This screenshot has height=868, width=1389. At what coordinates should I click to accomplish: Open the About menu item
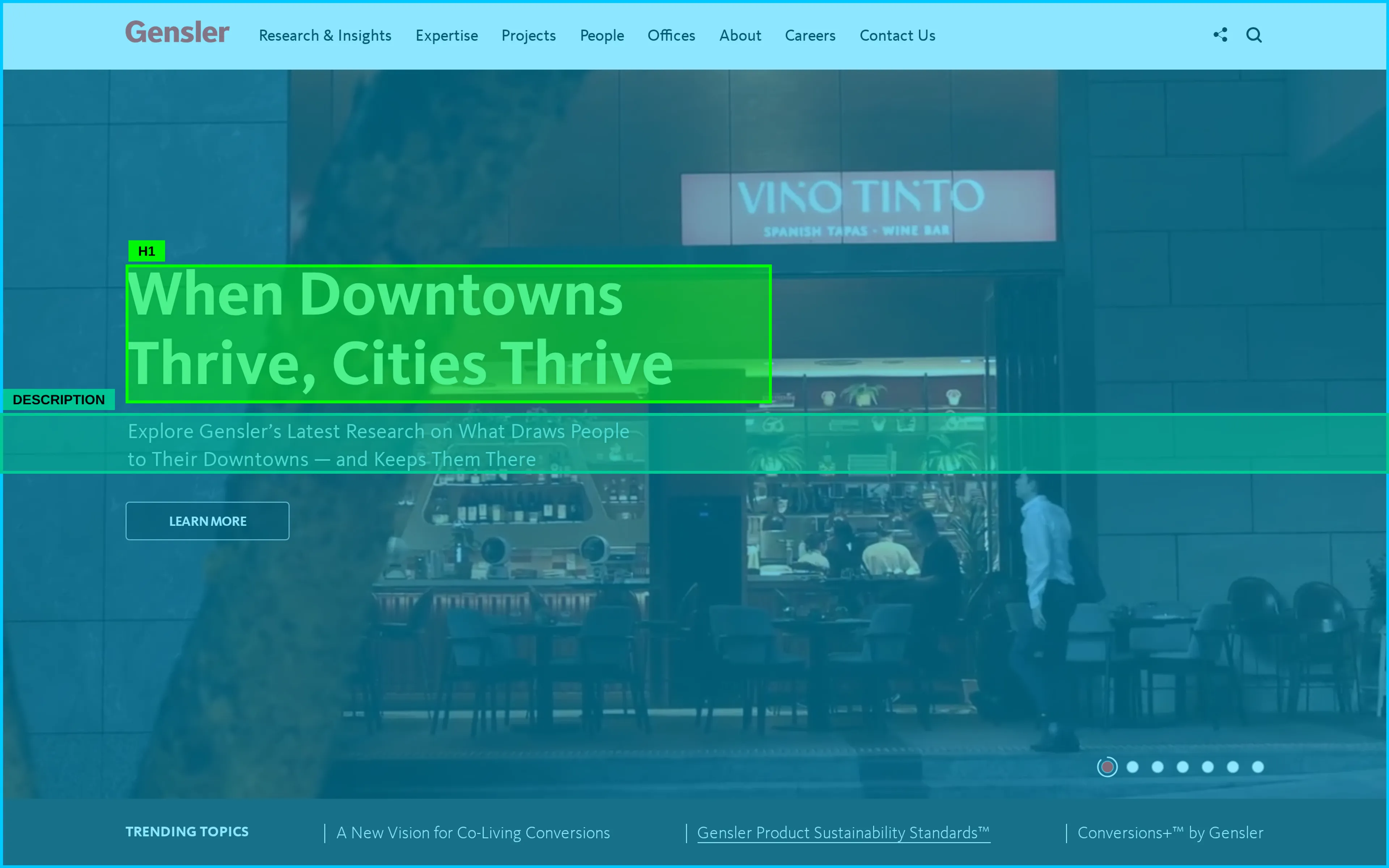(x=740, y=35)
